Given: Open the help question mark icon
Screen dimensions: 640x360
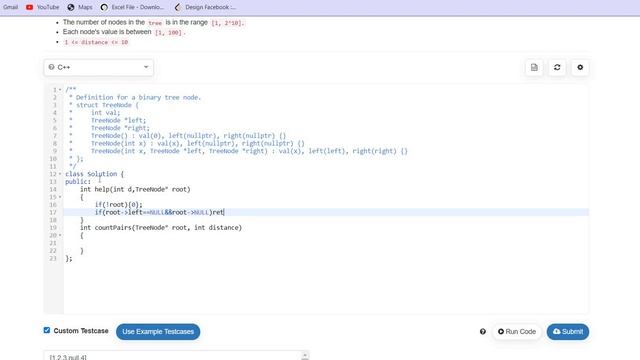Looking at the screenshot, I should pyautogui.click(x=483, y=331).
